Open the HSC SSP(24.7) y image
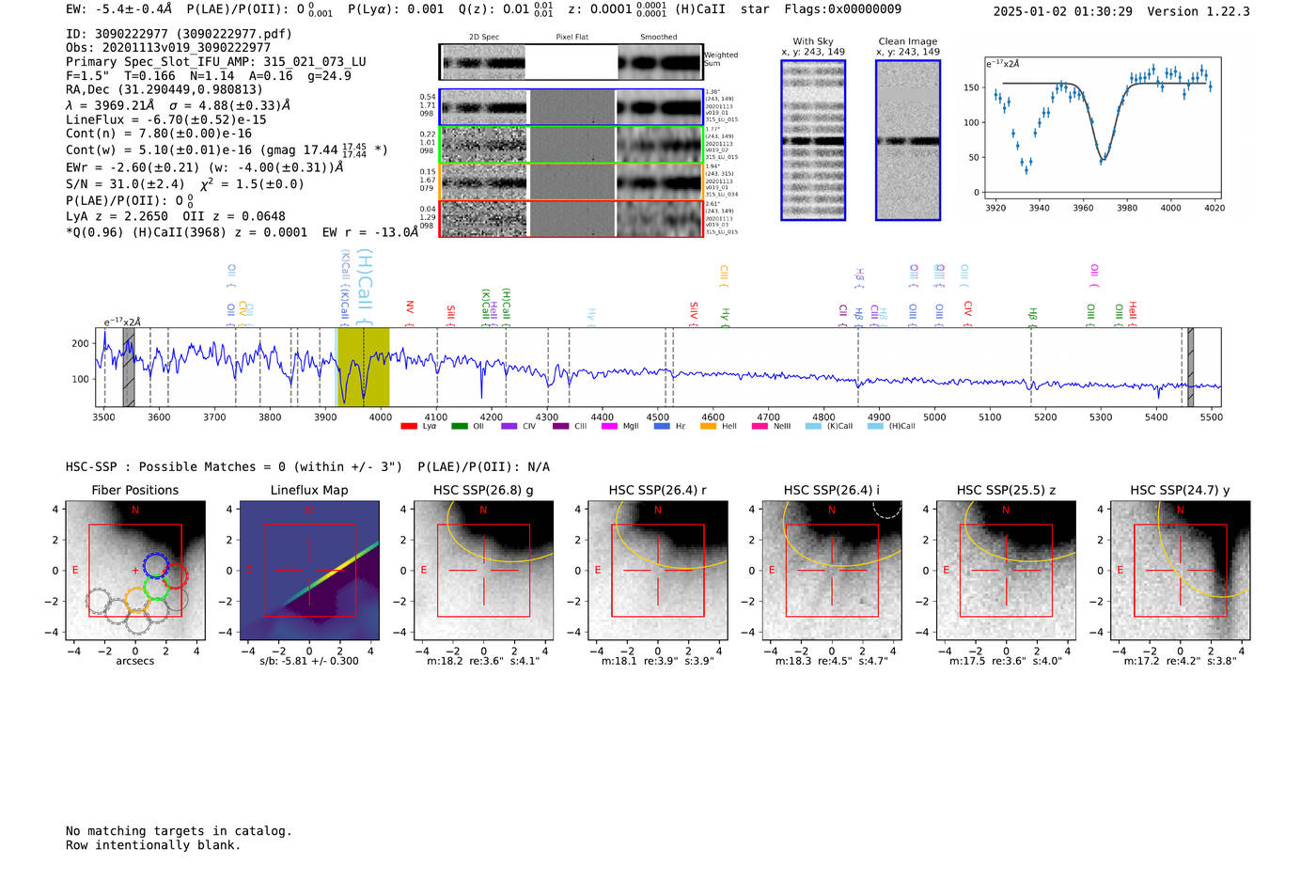This screenshot has width=1316, height=896. pos(1181,571)
